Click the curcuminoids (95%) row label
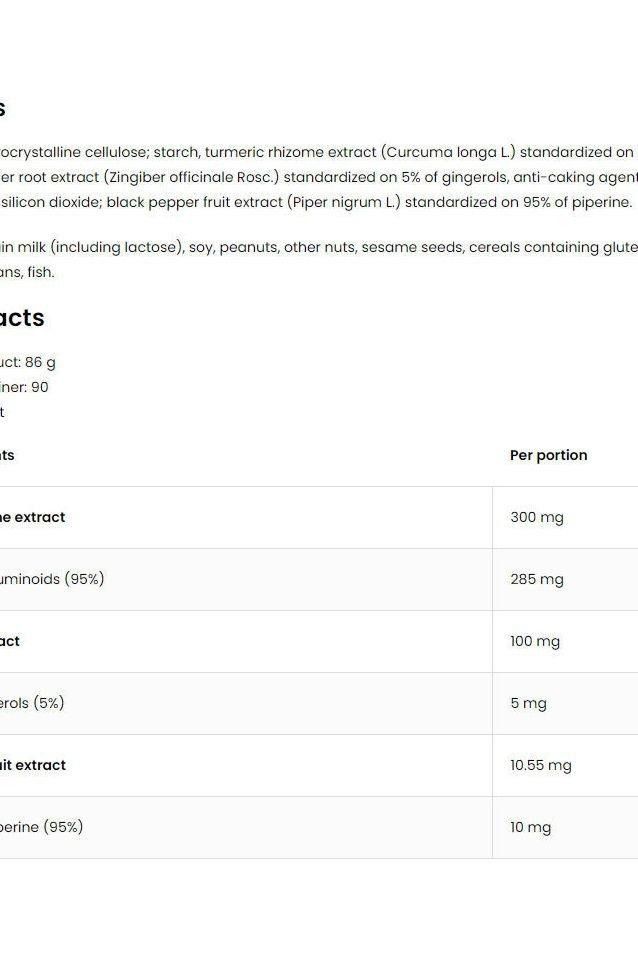 52,579
